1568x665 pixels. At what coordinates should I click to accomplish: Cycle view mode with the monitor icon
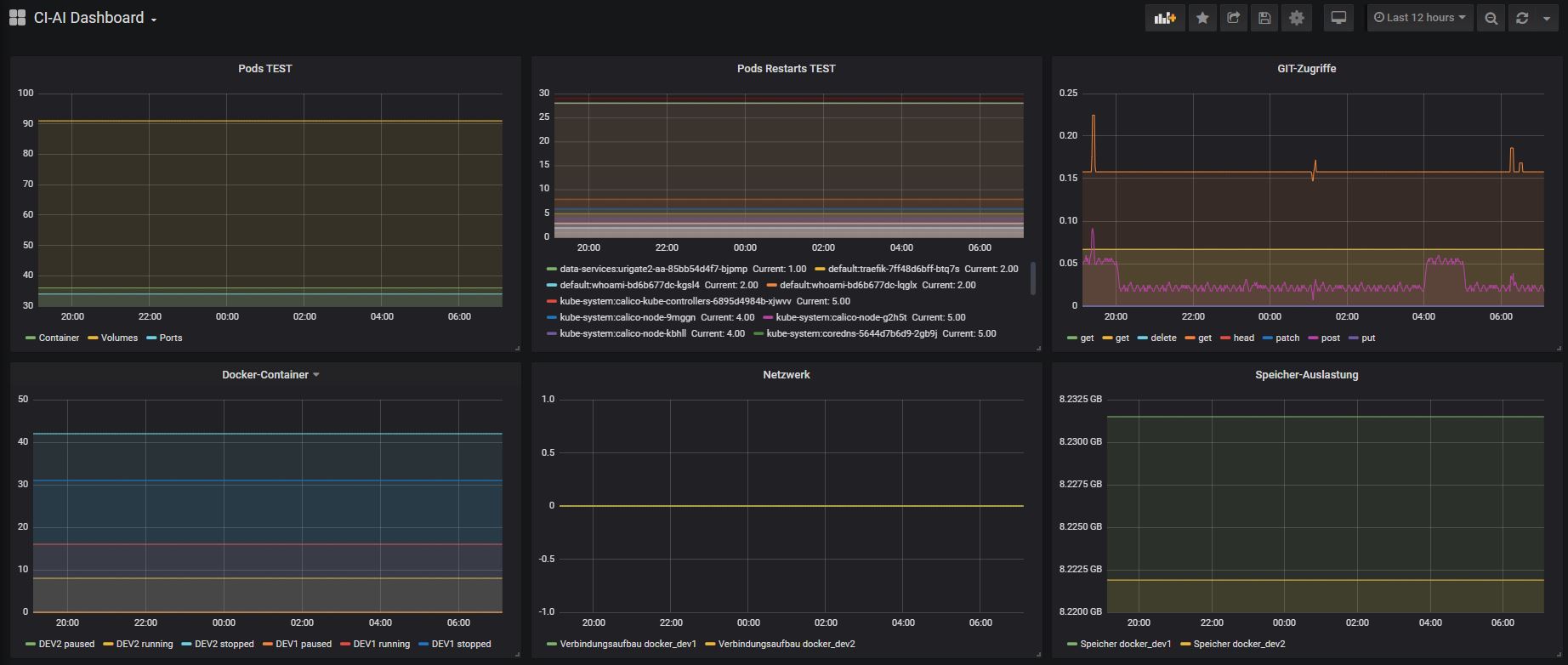coord(1338,18)
